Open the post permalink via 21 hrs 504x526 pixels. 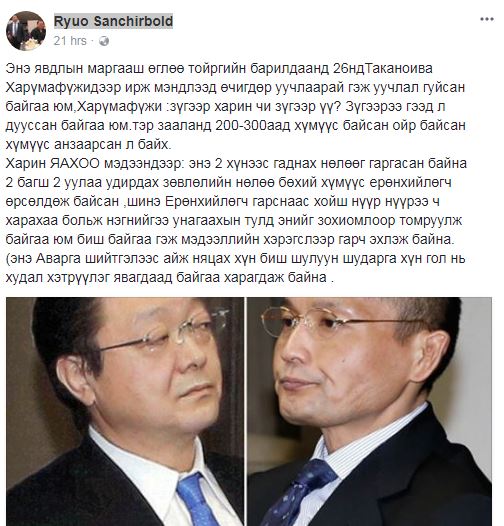[x=70, y=41]
